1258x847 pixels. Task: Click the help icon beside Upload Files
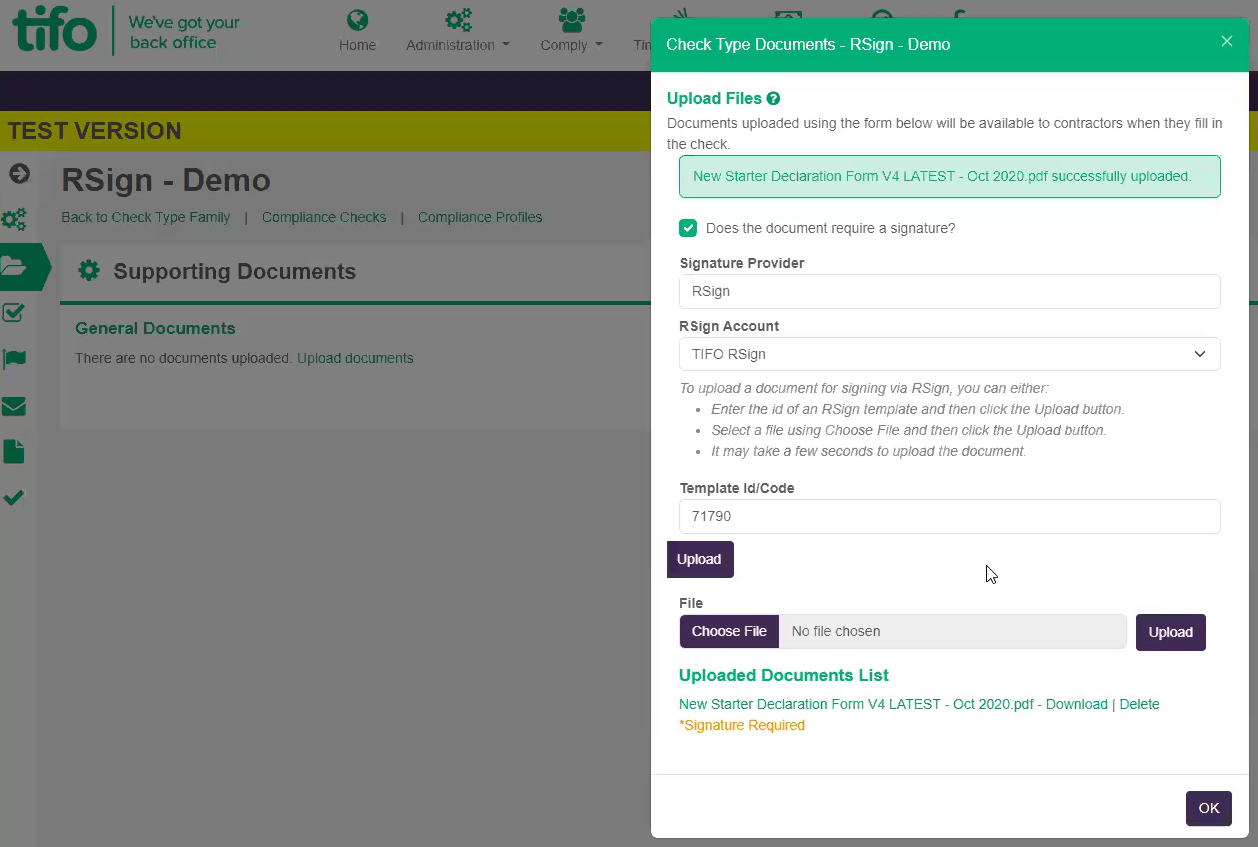tap(773, 99)
